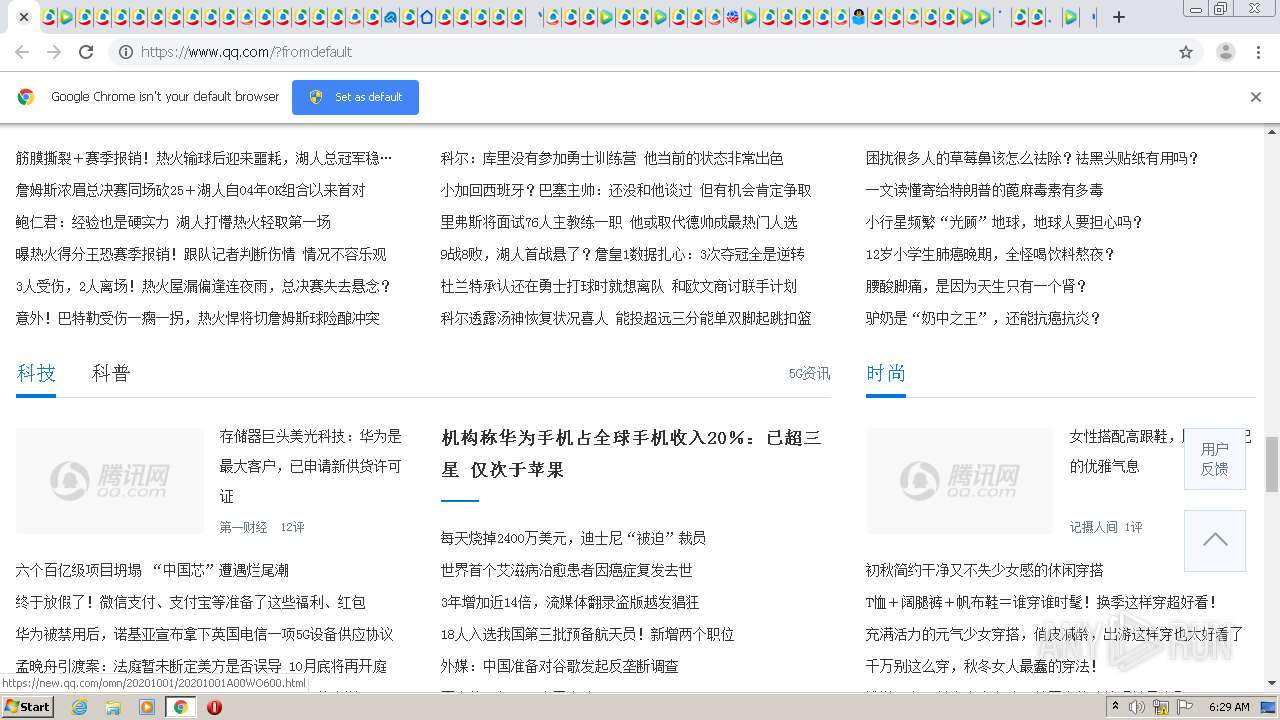Open article 9战8败，湖人首战悬了？
Image resolution: width=1280 pixels, height=720 pixels.
(623, 254)
